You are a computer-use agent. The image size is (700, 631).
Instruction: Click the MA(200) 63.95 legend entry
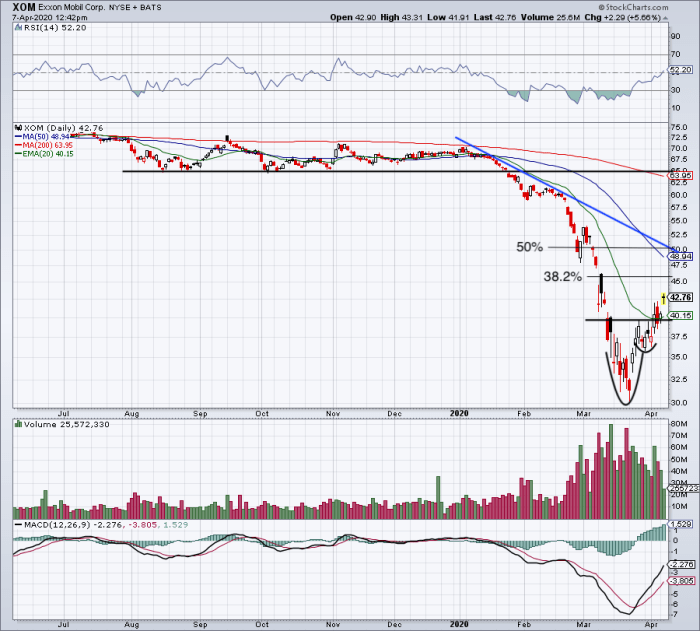pos(44,145)
